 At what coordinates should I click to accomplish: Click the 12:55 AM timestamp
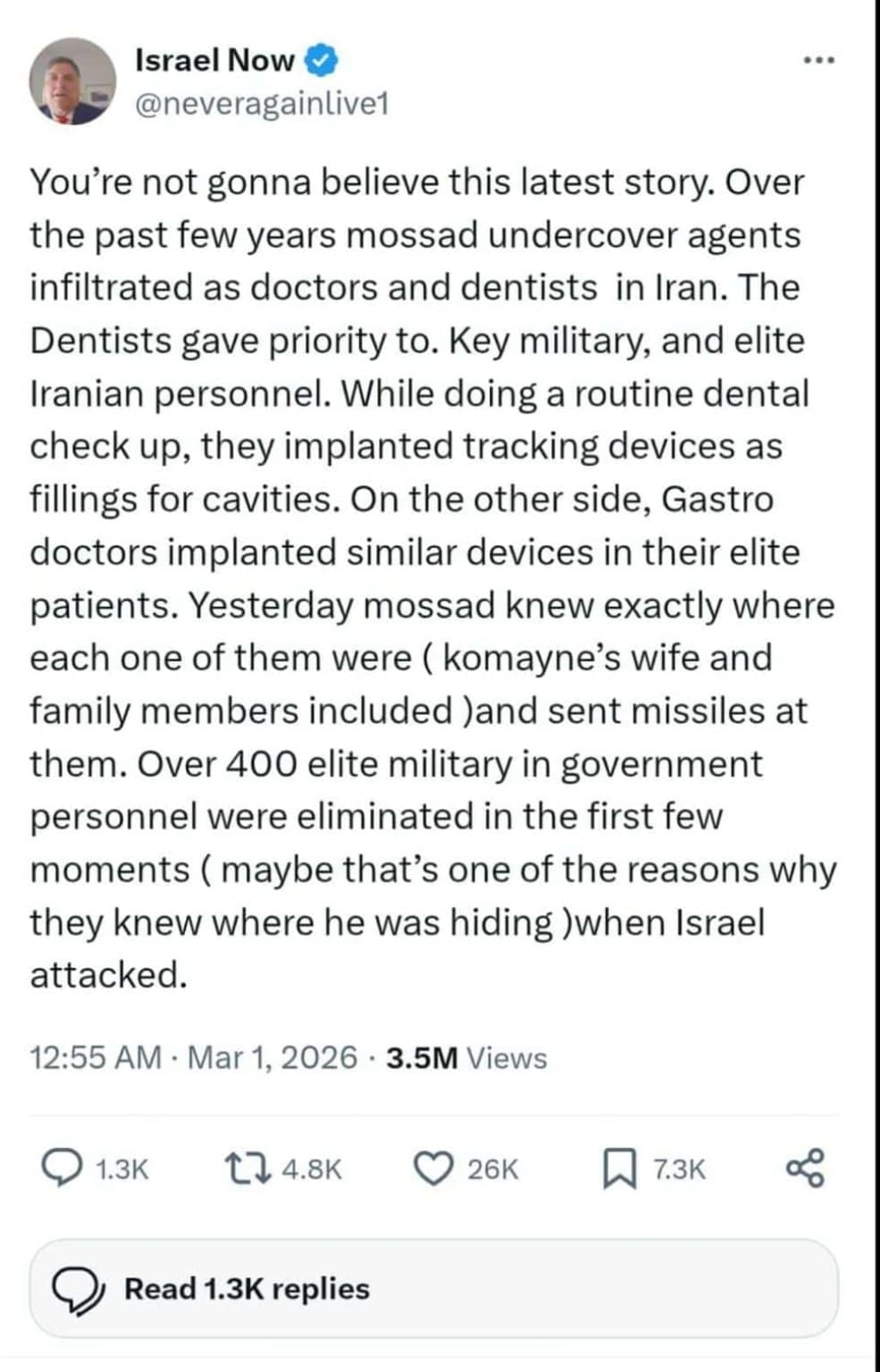pyautogui.click(x=96, y=1057)
